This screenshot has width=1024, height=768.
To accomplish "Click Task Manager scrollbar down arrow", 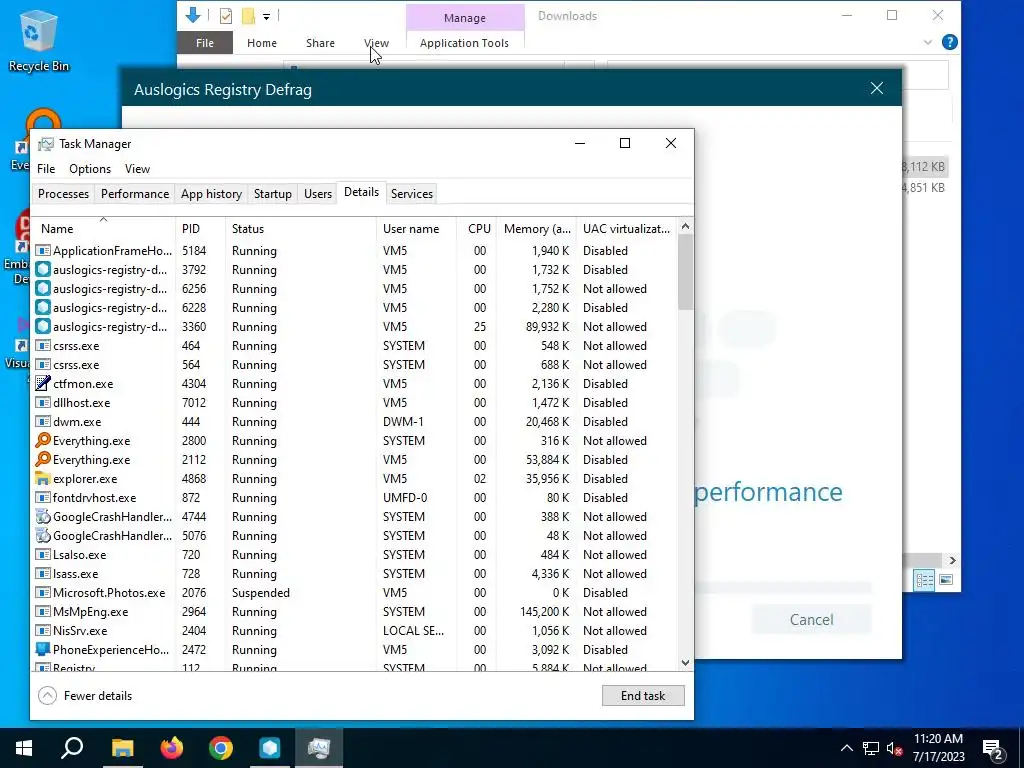I will coord(685,662).
